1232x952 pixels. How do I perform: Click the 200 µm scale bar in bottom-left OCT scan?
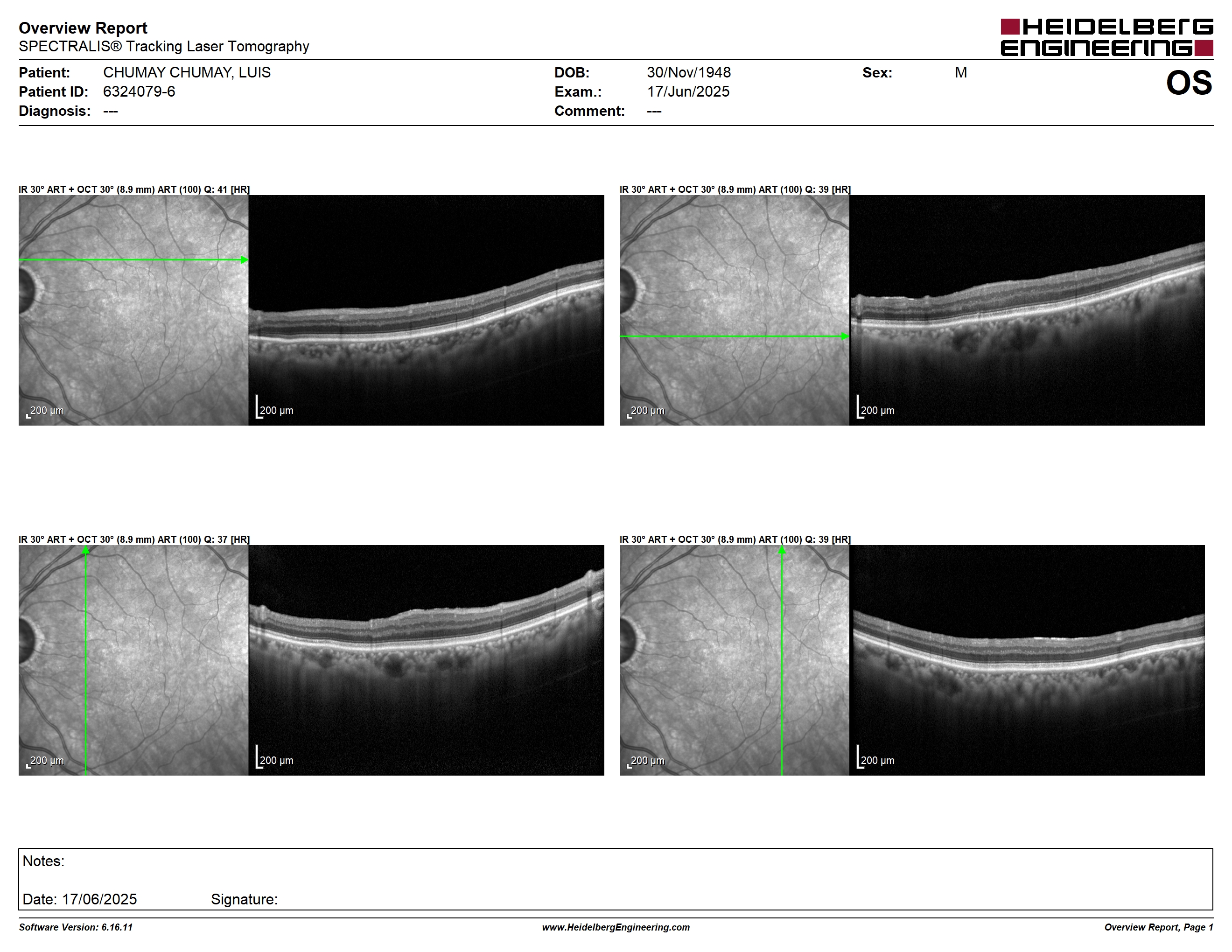[275, 757]
